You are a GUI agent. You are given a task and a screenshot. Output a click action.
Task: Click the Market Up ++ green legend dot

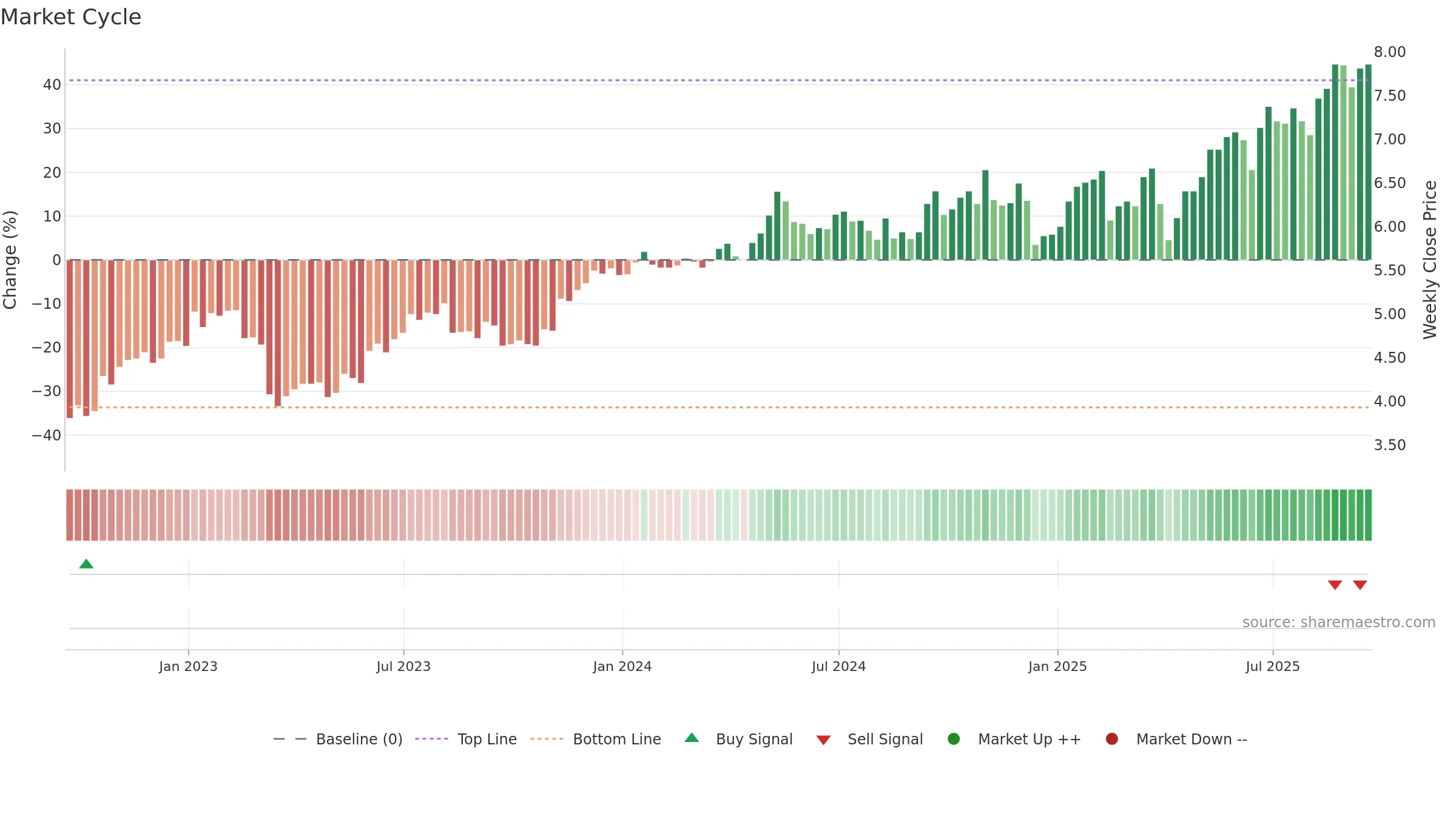tap(954, 739)
